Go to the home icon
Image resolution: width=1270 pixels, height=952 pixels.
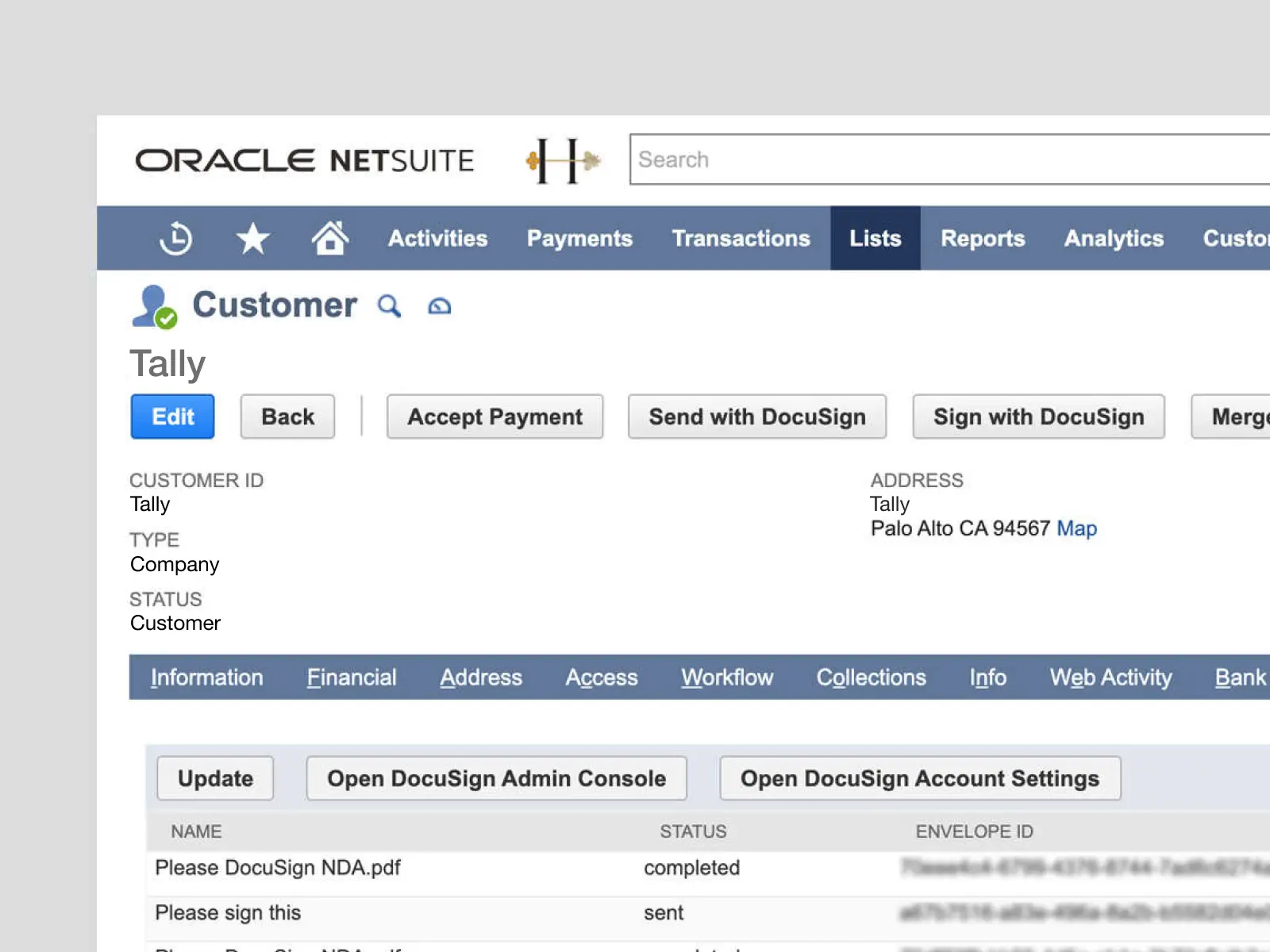(330, 237)
